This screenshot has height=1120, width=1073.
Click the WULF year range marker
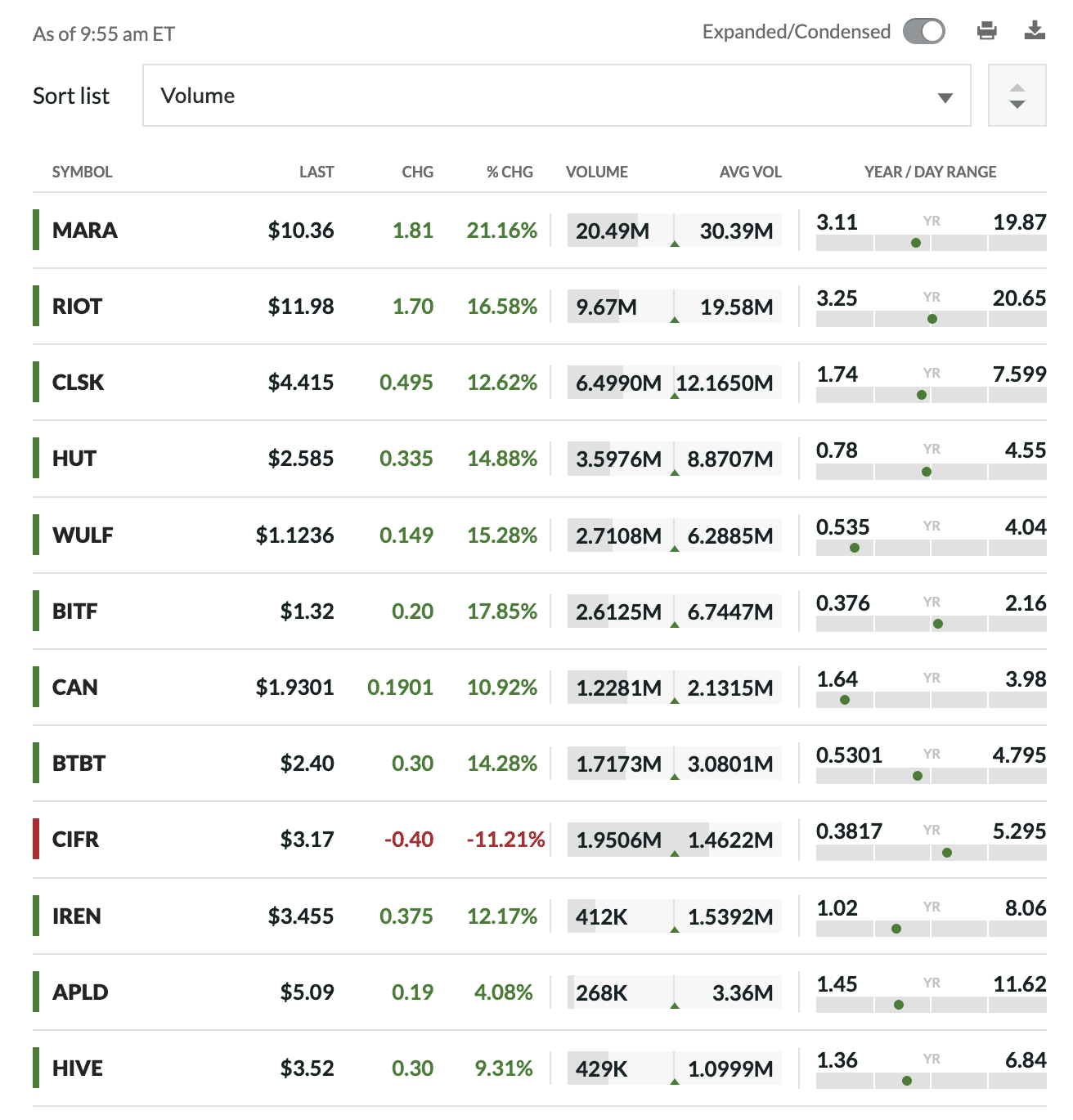pyautogui.click(x=855, y=548)
